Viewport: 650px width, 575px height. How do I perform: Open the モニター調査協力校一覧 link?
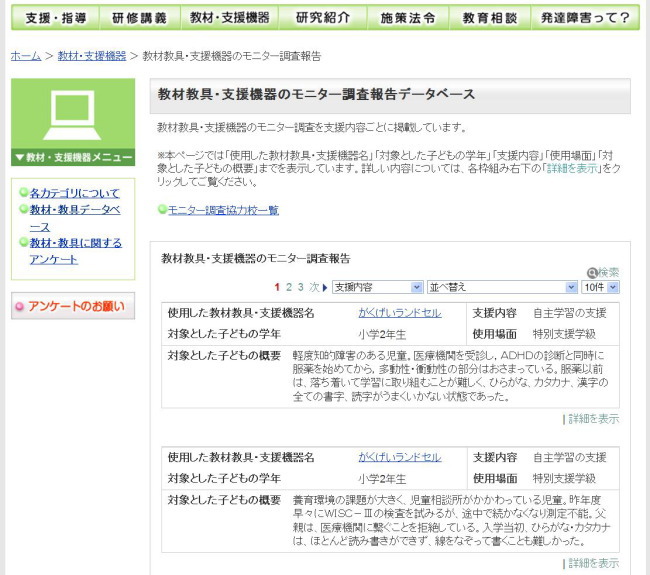[223, 210]
